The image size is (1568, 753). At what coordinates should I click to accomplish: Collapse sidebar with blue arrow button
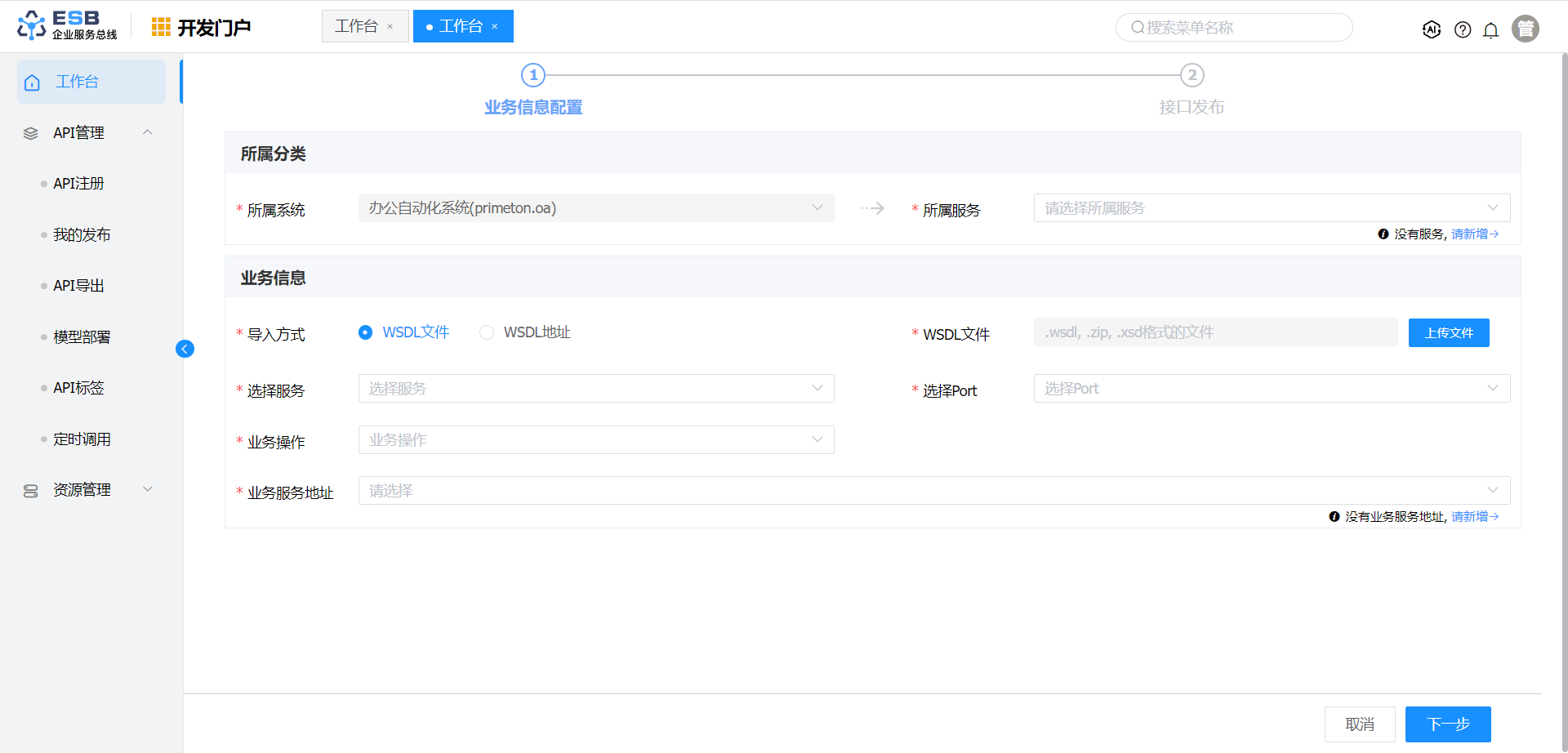(185, 349)
